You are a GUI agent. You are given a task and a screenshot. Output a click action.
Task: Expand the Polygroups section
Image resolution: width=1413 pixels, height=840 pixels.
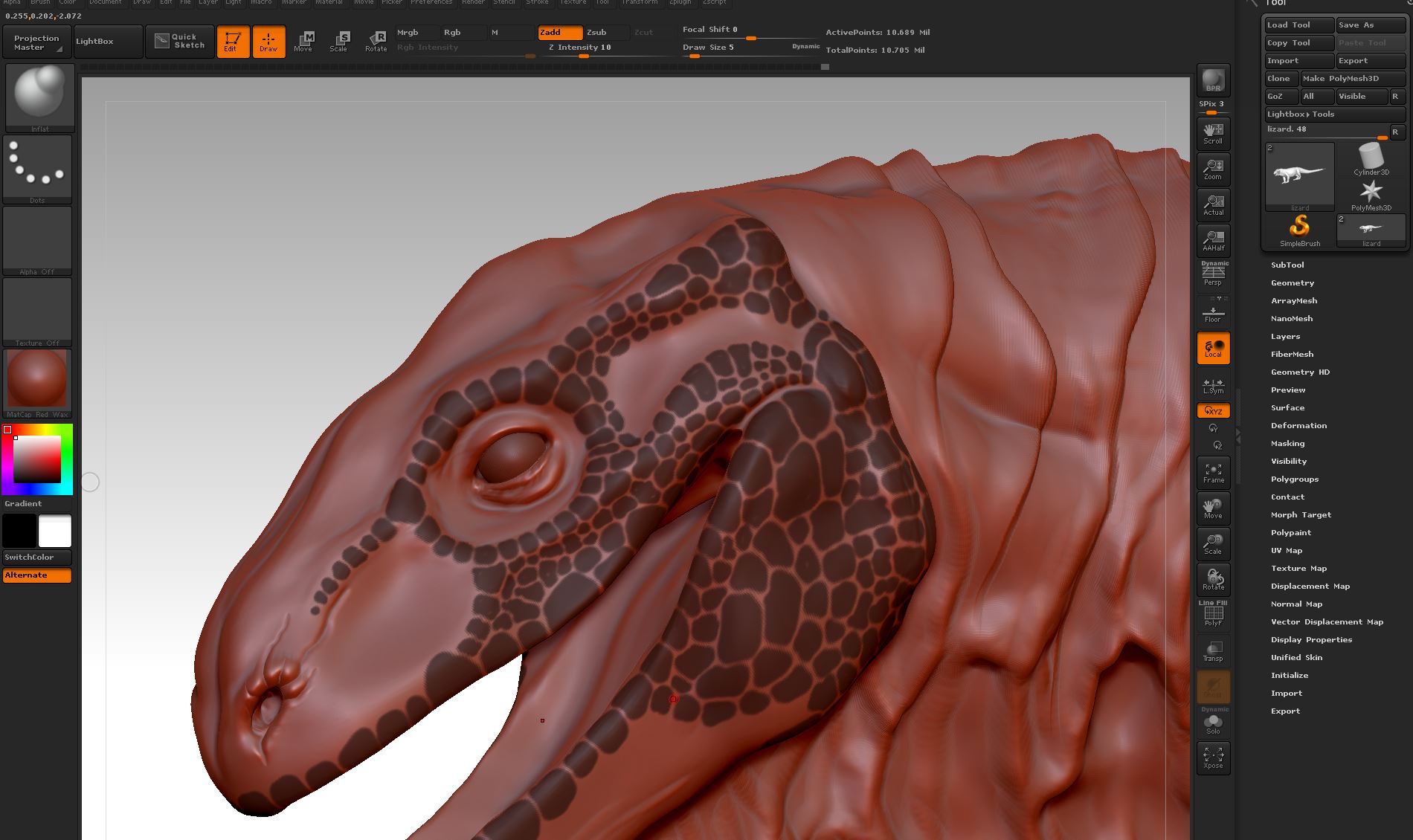pyautogui.click(x=1295, y=479)
